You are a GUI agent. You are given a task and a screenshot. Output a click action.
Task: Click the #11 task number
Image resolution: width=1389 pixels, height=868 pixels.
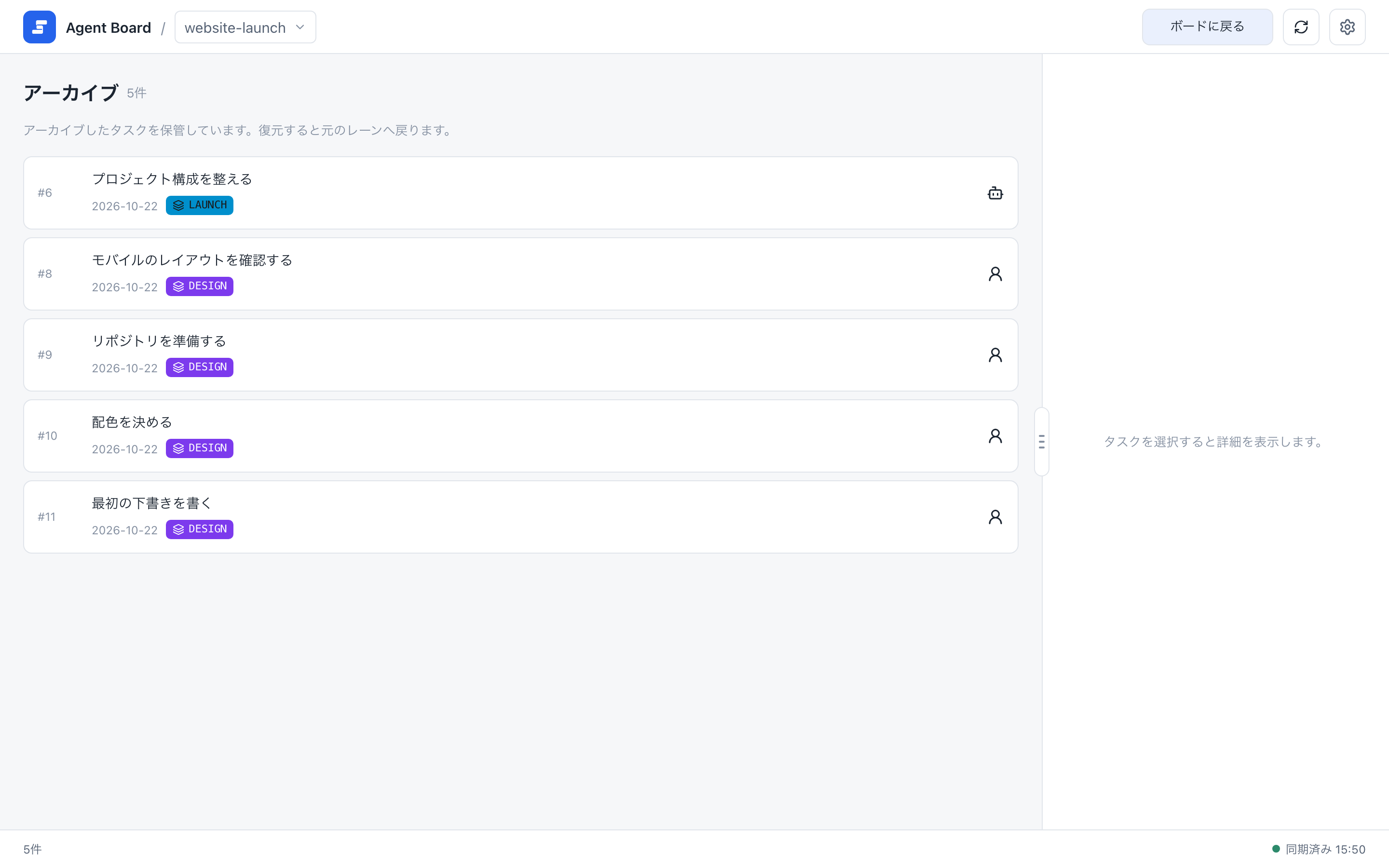(x=46, y=516)
